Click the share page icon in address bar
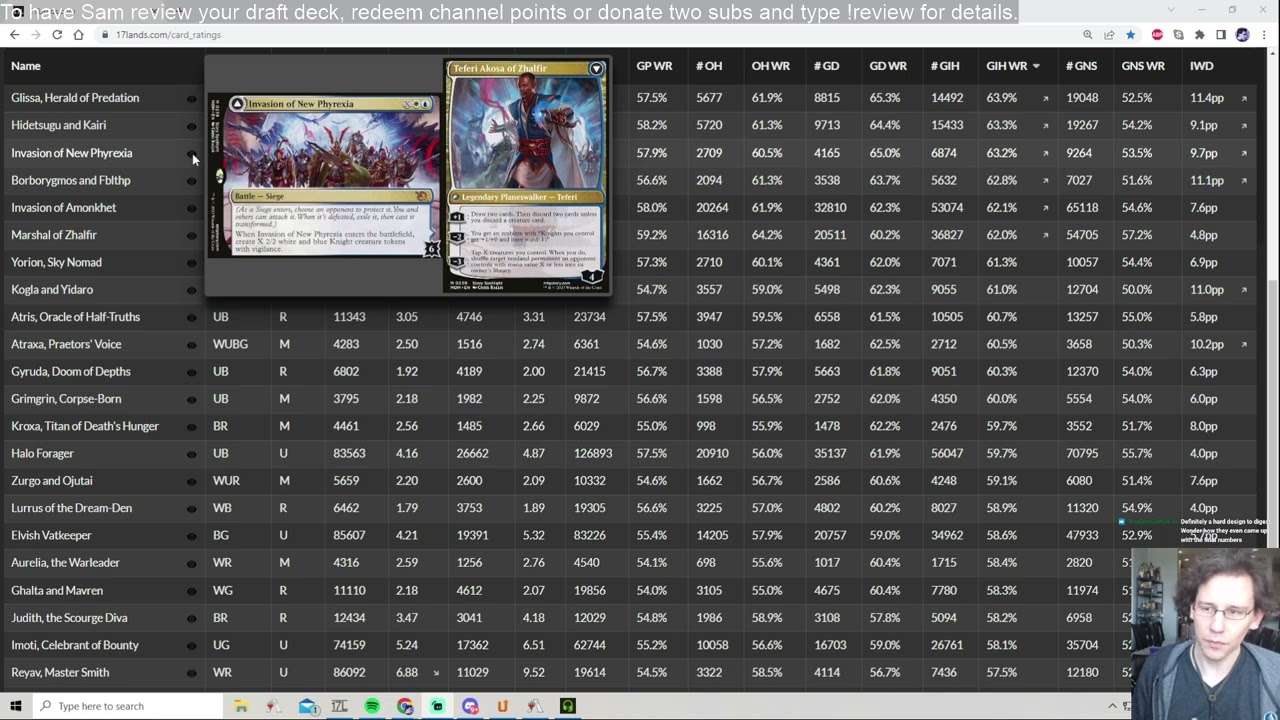 point(1109,35)
